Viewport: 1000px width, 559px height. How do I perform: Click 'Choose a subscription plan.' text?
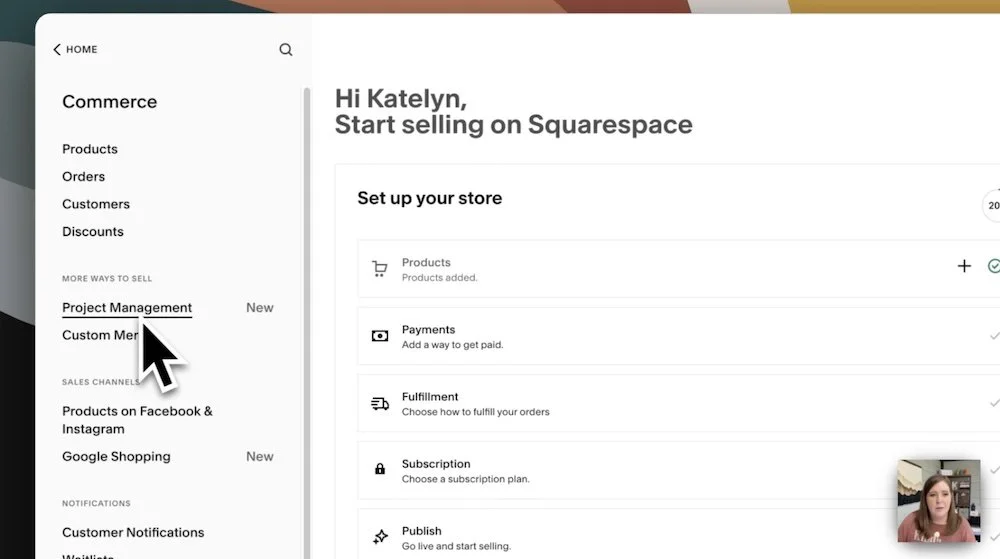coord(466,479)
